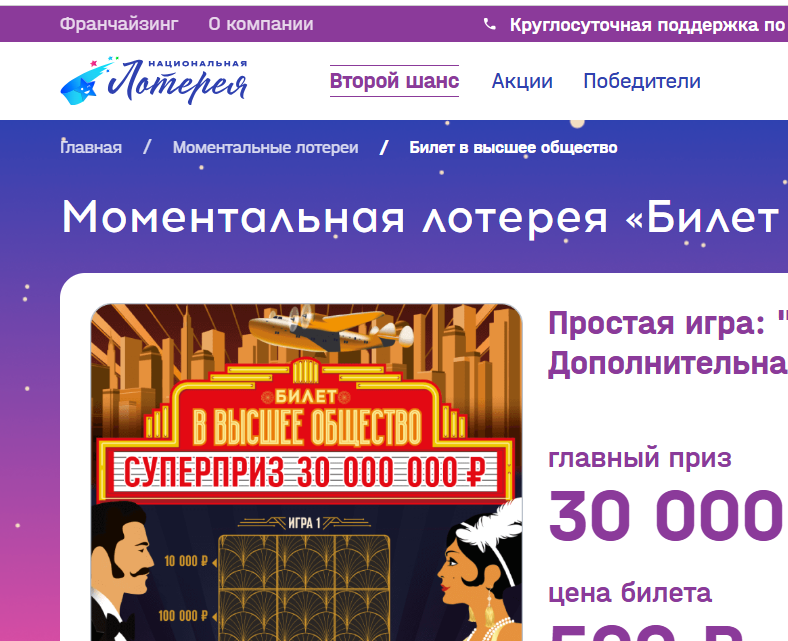Click Билет в высшее общество breadcrumb
The width and height of the screenshot is (788, 641).
point(513,147)
